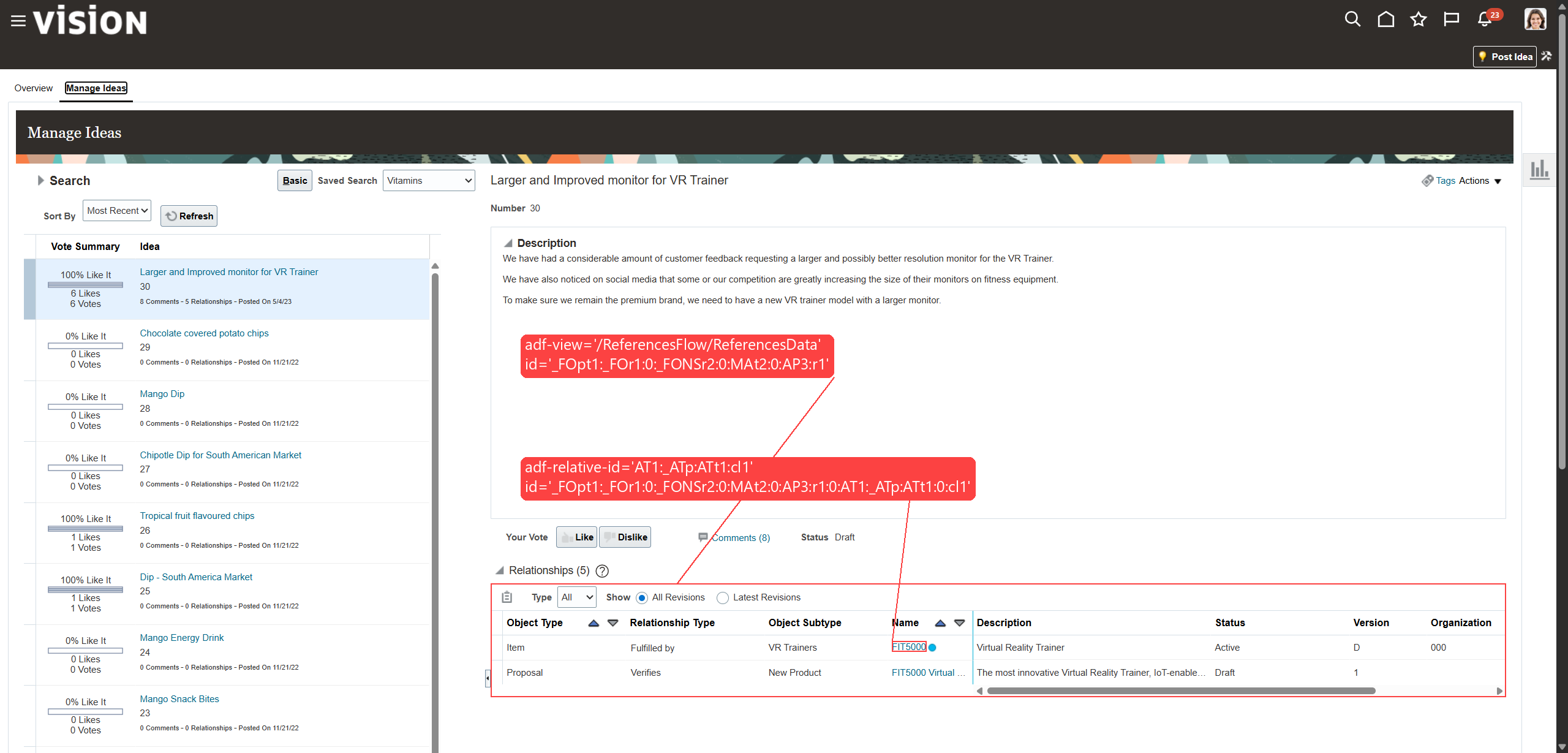Open notifications bell icon
The width and height of the screenshot is (1568, 753).
pos(1485,20)
